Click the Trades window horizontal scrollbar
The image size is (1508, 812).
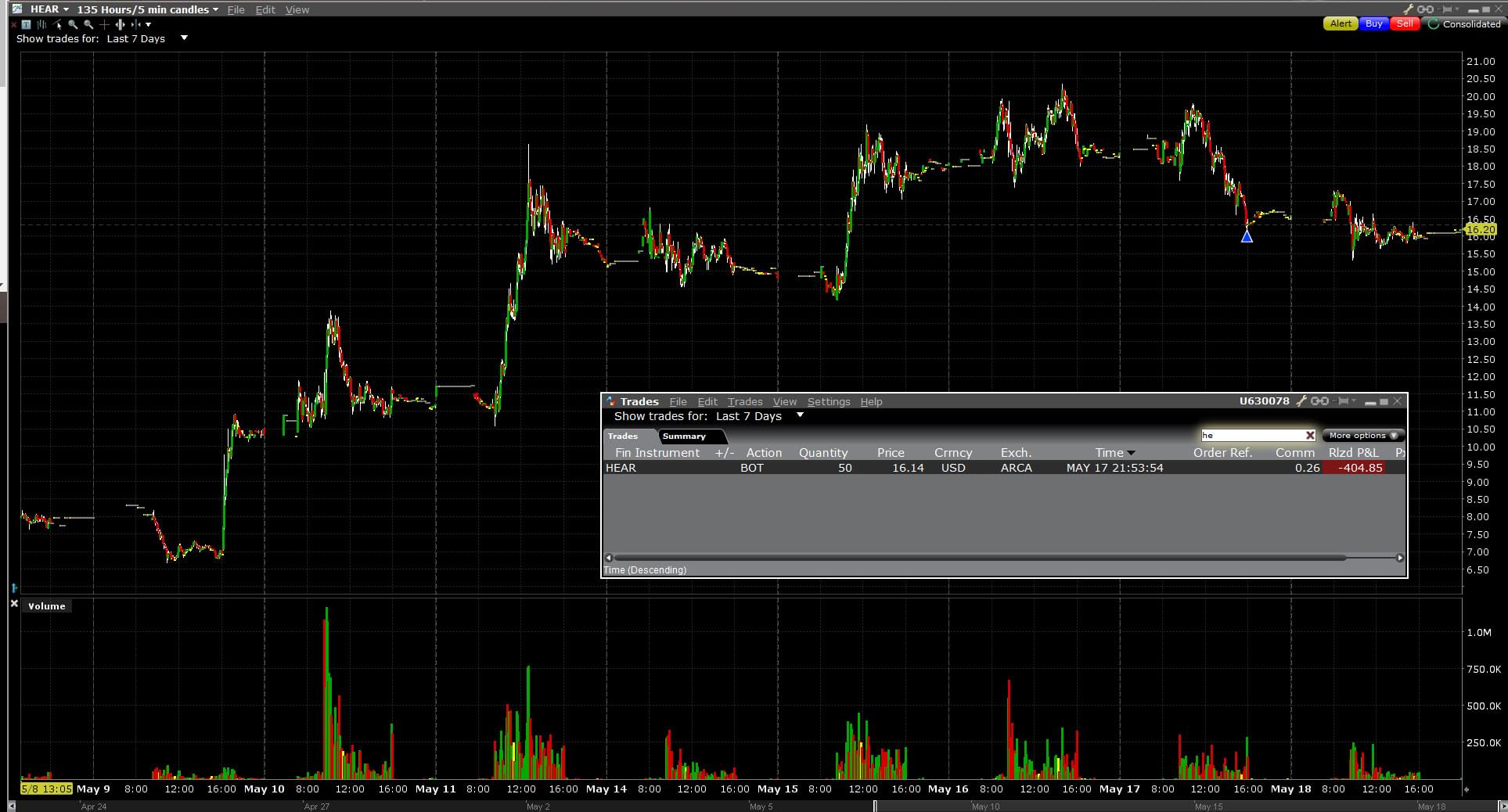[978, 558]
